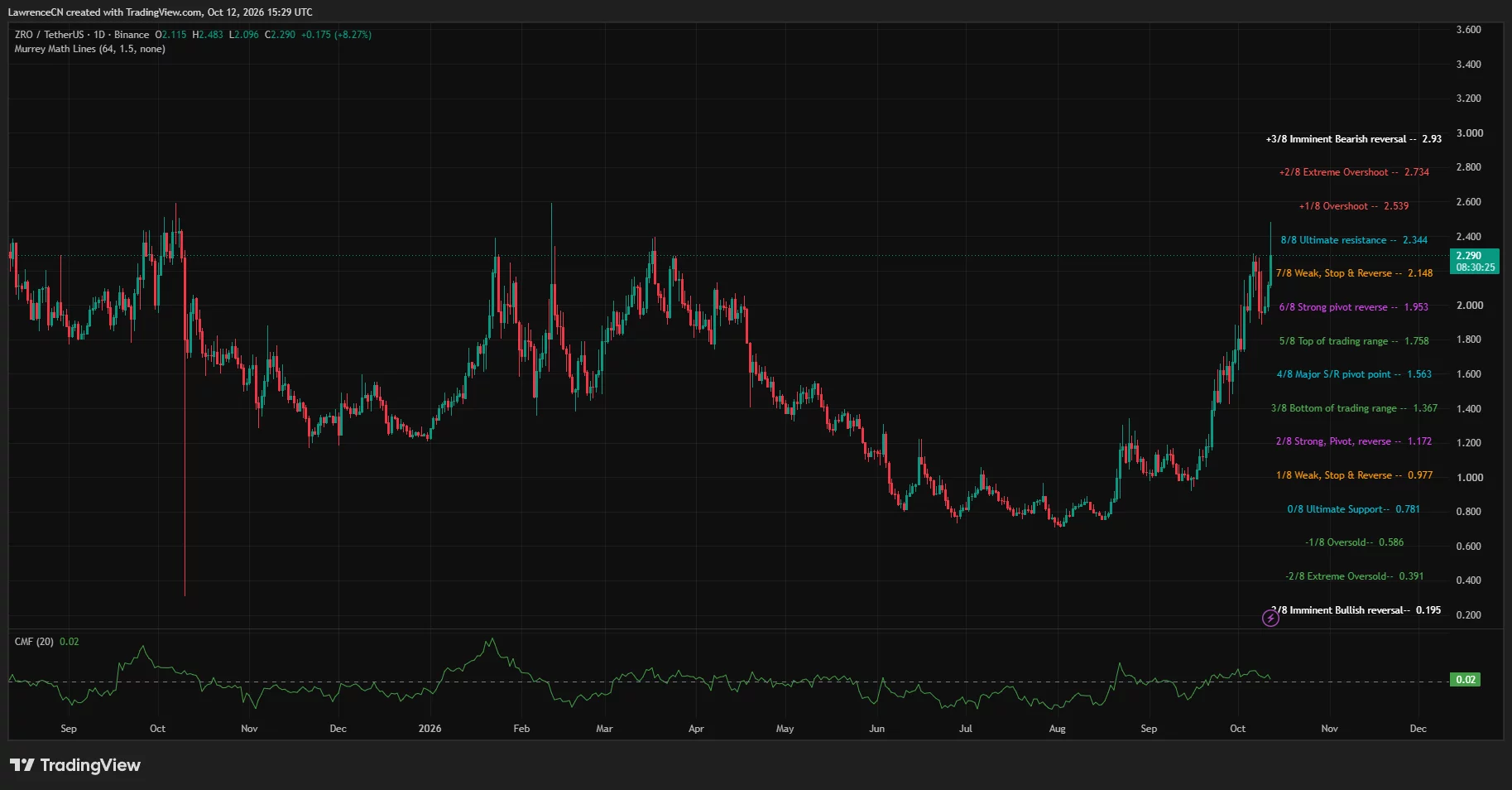Click the 2026 year mark on time axis

tap(430, 729)
